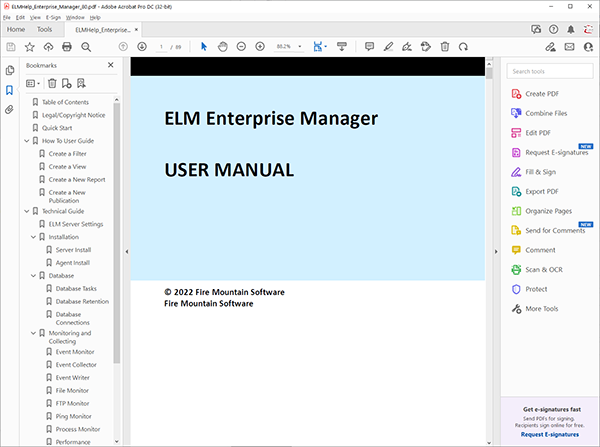Collapse the Database bookmark branch
This screenshot has height=447, width=600.
coord(34,276)
